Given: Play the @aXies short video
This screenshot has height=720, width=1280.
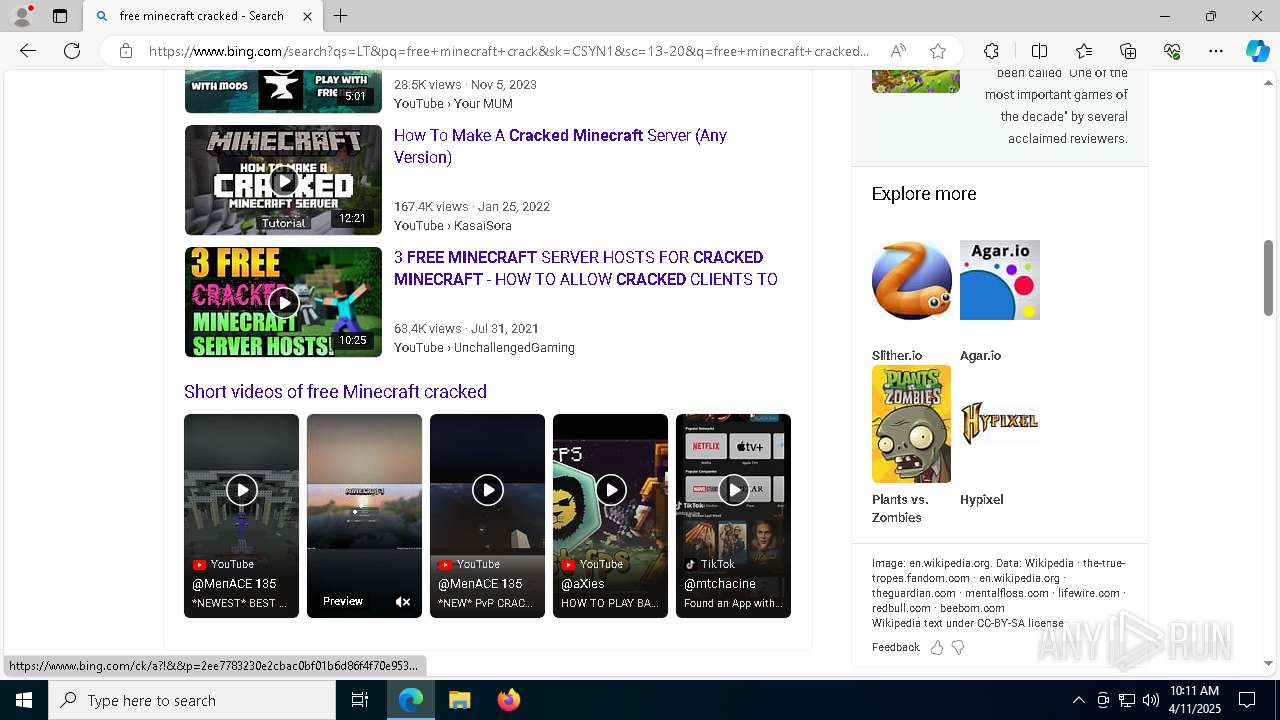Looking at the screenshot, I should pyautogui.click(x=610, y=516).
